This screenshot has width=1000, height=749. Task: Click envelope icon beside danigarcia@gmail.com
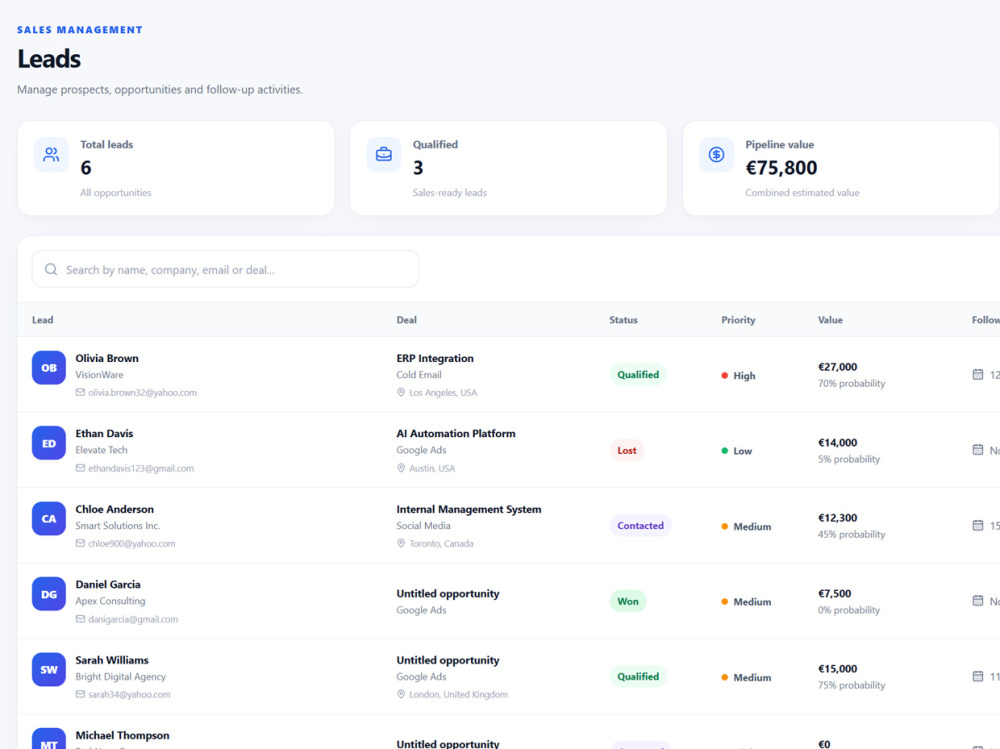click(80, 618)
